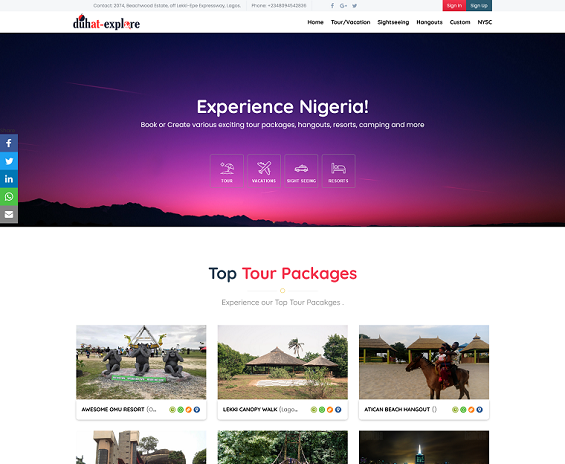565x464 pixels.
Task: Share by email sidebar icon
Action: 9,214
